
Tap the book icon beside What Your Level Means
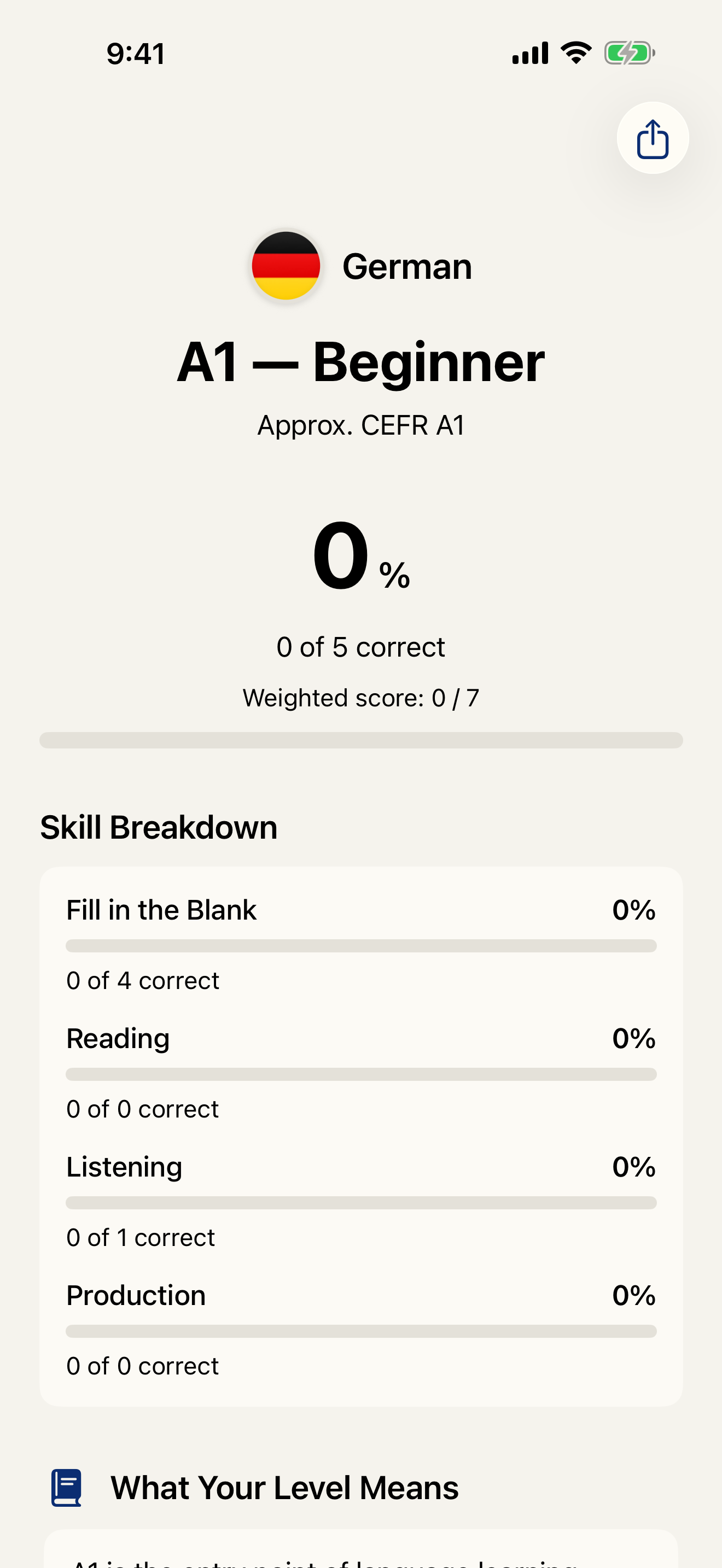coord(66,1487)
